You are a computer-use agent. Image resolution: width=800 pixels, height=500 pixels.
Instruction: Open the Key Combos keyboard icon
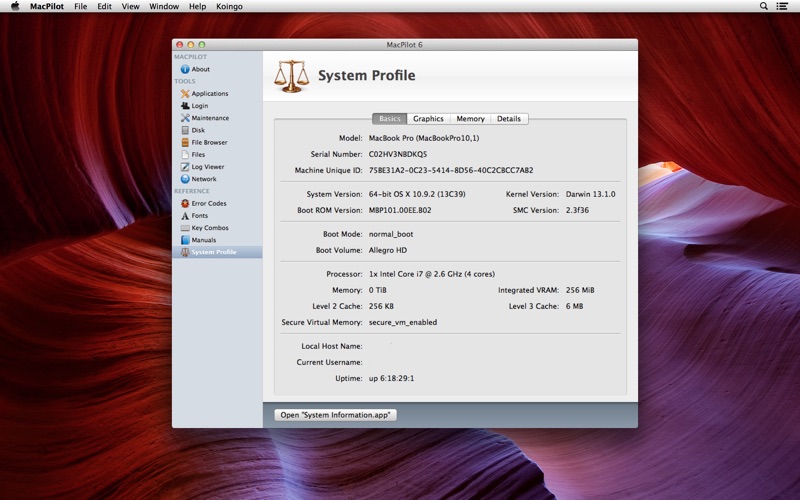[x=185, y=228]
